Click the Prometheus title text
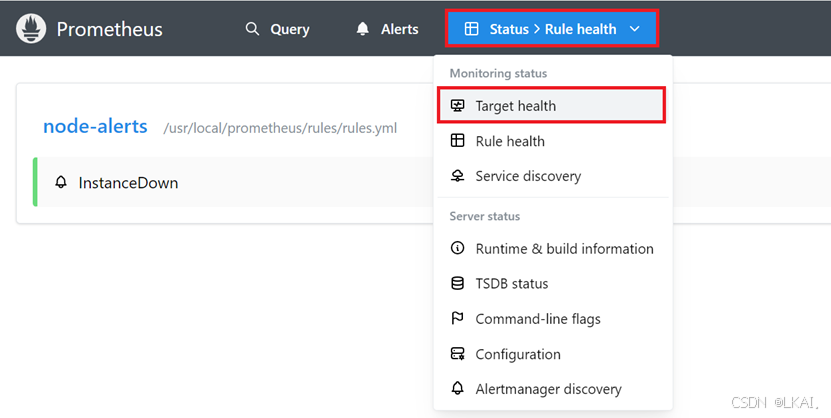The image size is (831, 418). point(110,29)
